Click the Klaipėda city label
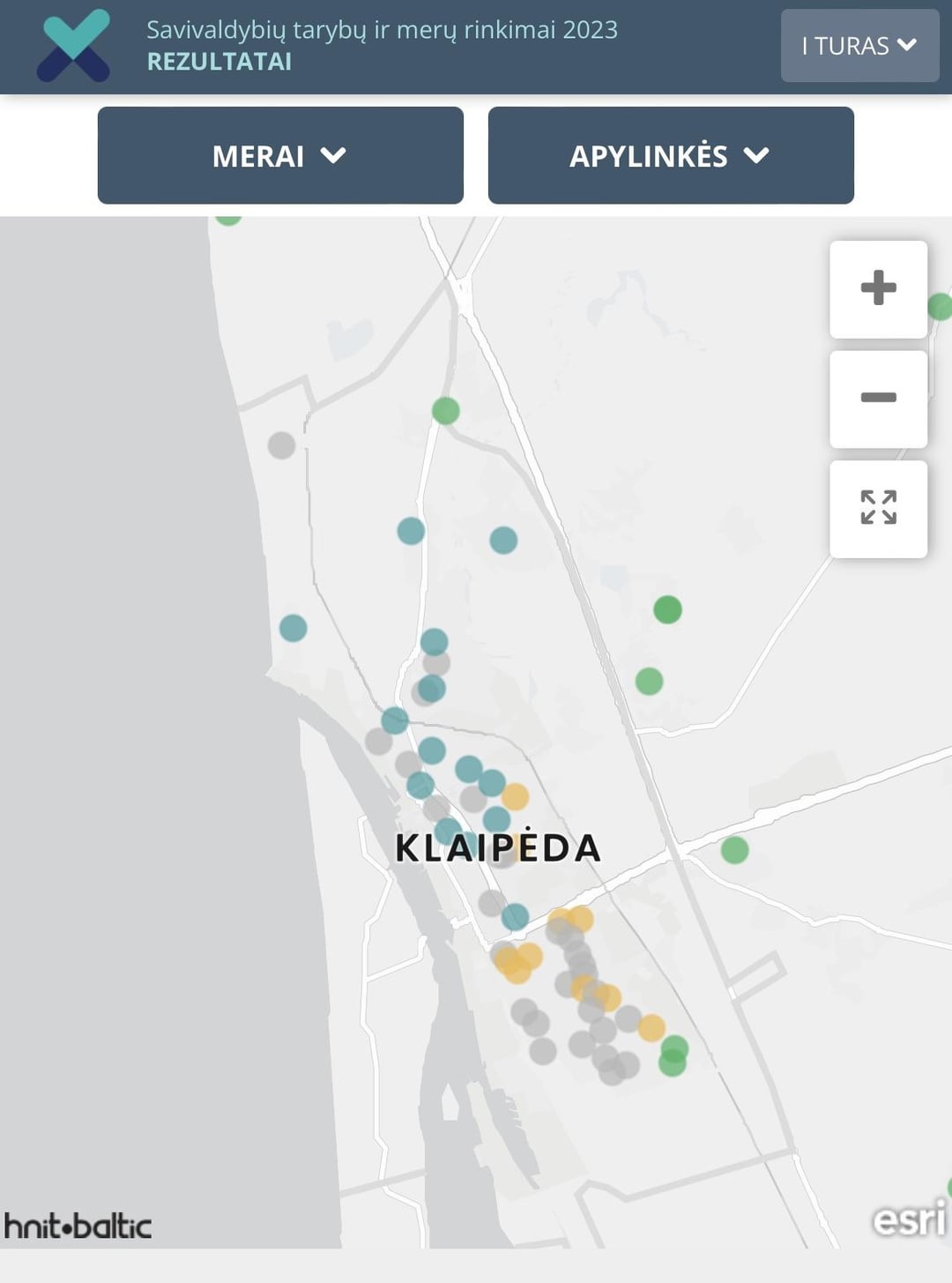The image size is (952, 1283). 498,847
